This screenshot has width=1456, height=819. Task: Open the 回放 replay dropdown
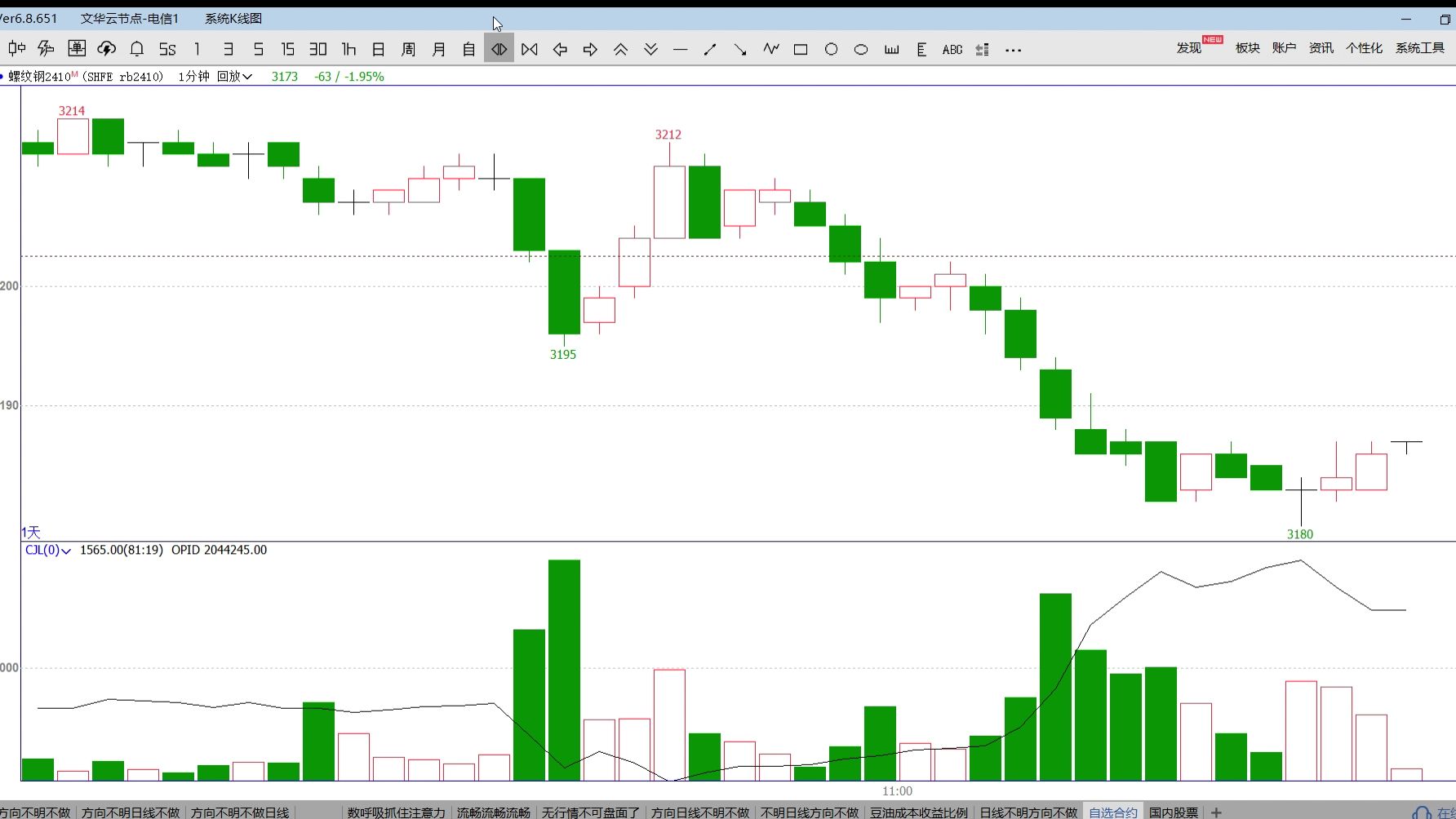point(234,77)
